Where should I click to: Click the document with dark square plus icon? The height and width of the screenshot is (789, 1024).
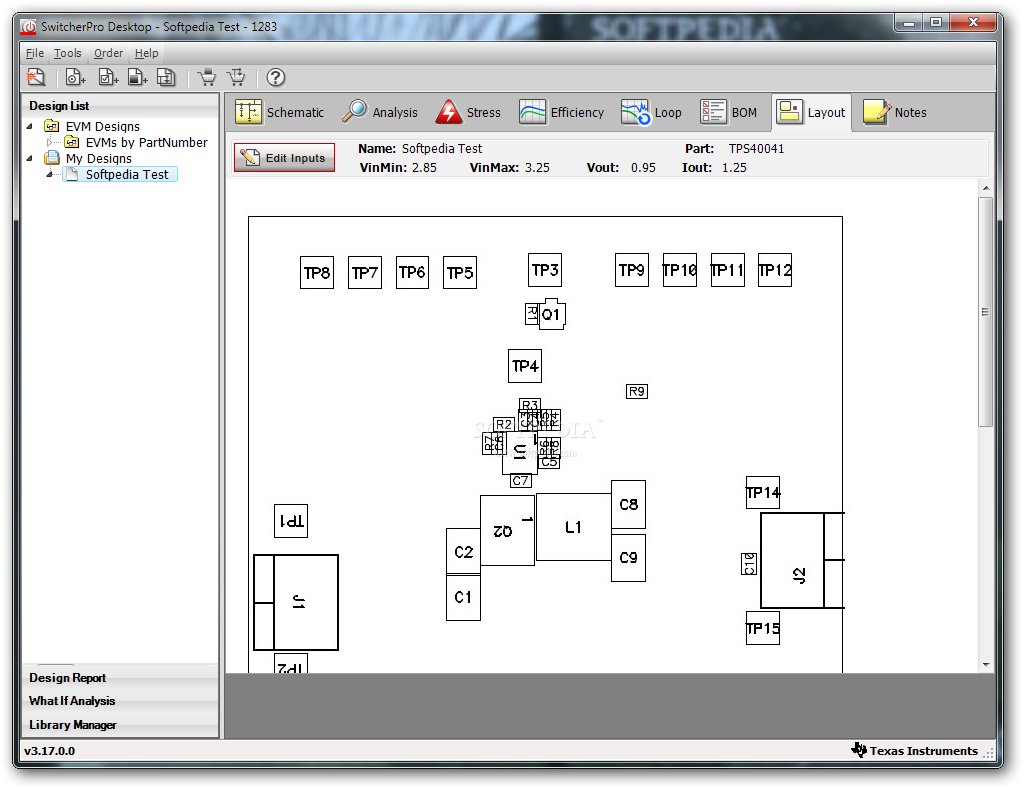pos(137,77)
